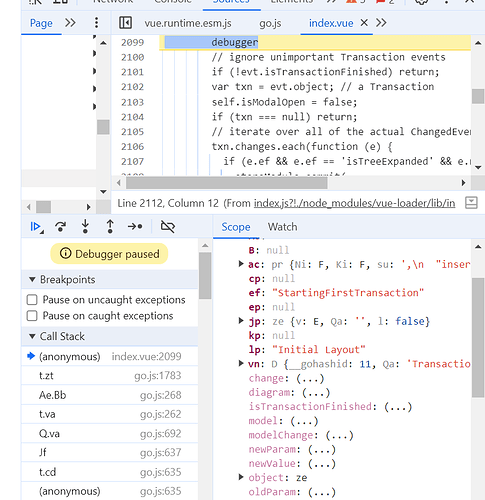
Task: Close the index.vue tab
Action: coord(364,23)
